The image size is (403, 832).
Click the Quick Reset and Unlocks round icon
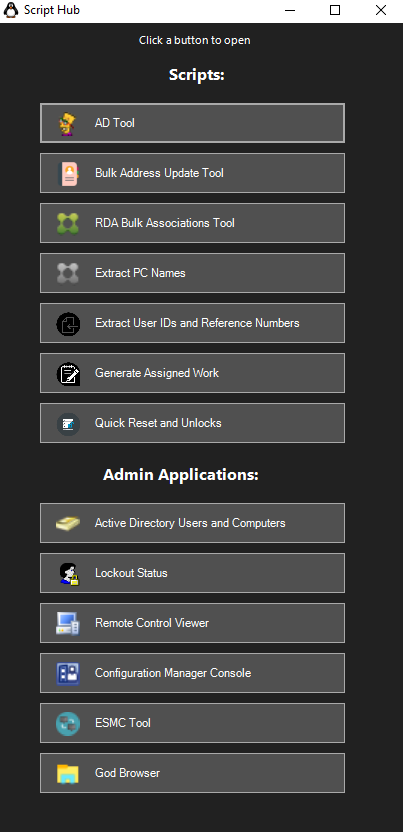[68, 423]
